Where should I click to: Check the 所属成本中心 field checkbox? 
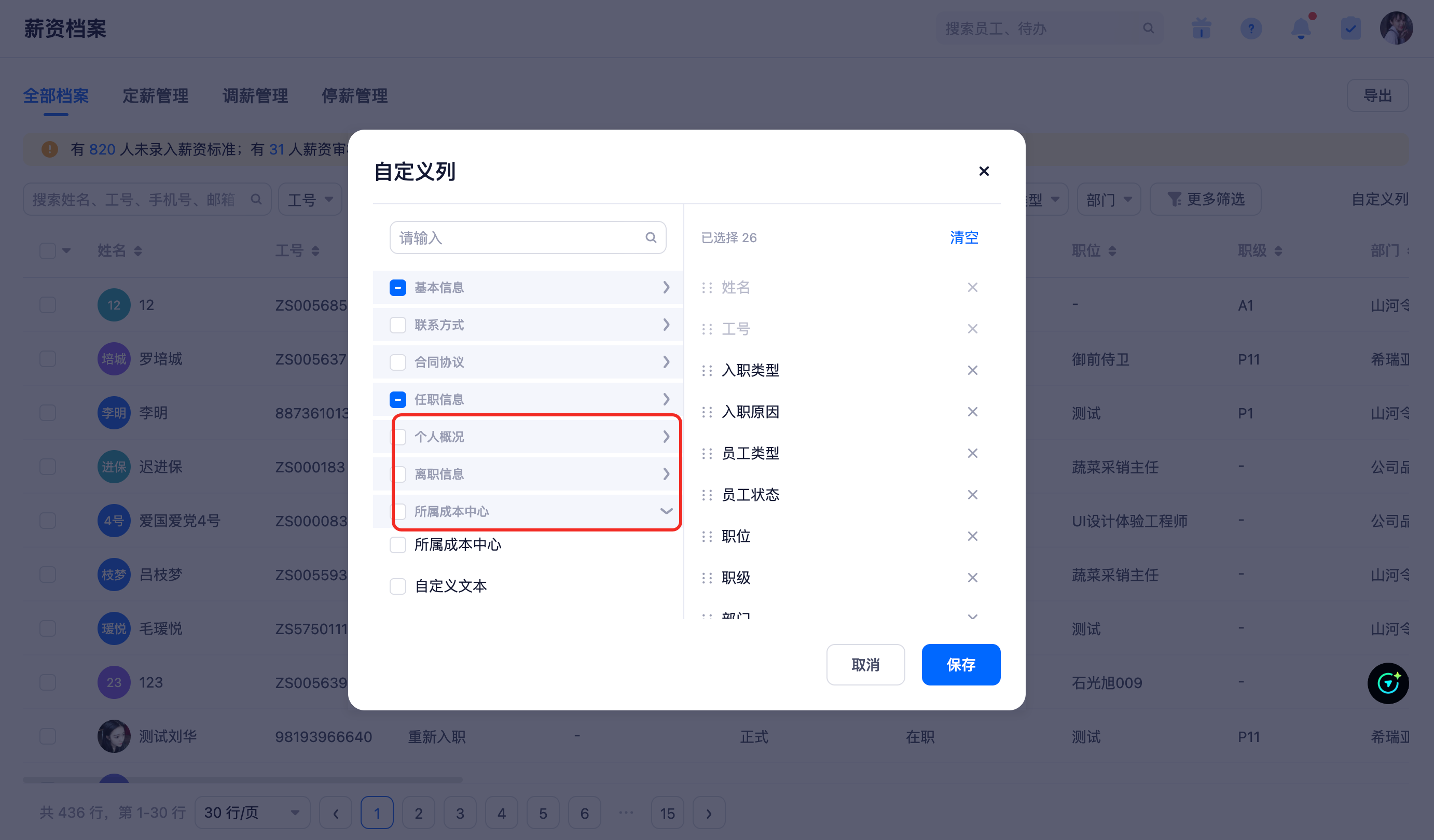398,545
